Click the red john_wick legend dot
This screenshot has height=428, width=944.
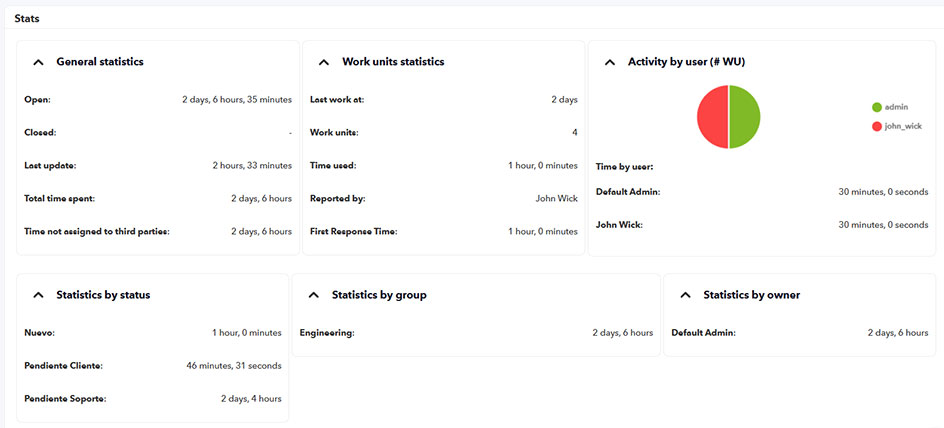coord(877,127)
